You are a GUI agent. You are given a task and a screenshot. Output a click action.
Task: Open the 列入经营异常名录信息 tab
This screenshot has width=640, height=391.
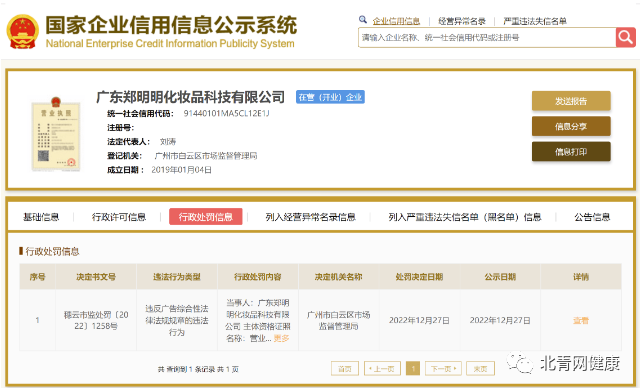click(x=311, y=217)
